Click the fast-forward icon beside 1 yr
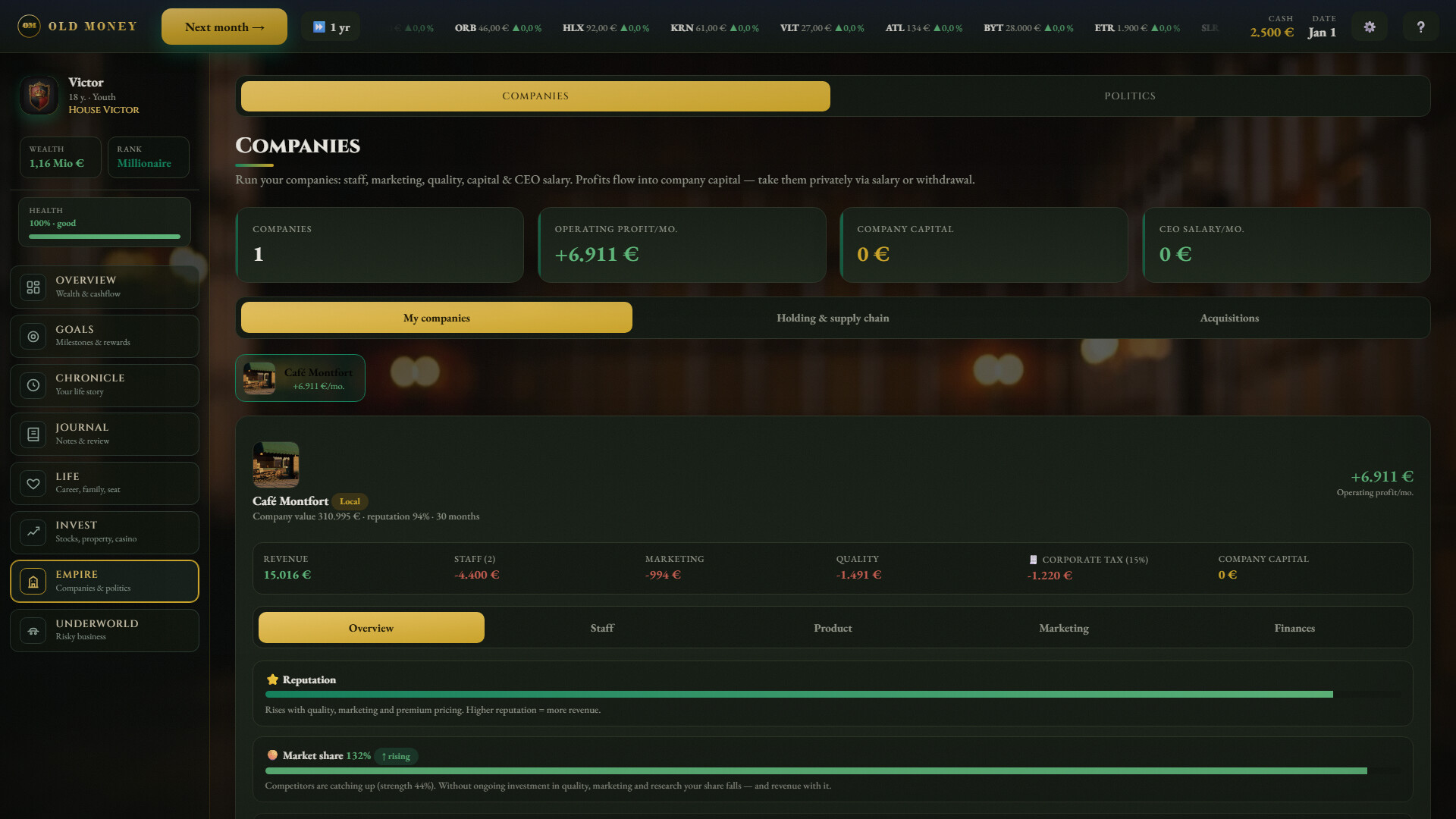The image size is (1456, 819). [x=319, y=27]
